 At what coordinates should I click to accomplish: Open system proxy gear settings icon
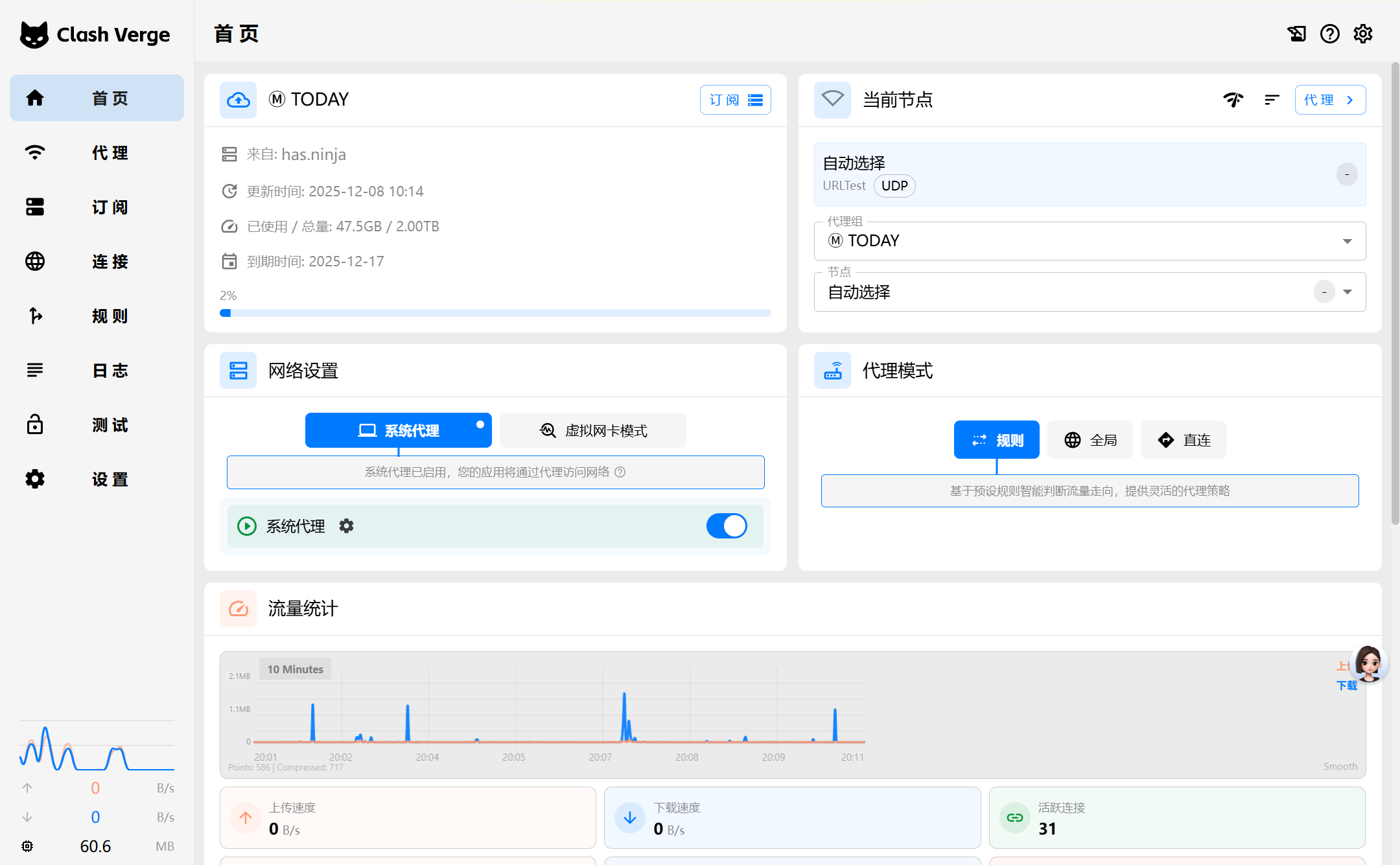coord(347,526)
